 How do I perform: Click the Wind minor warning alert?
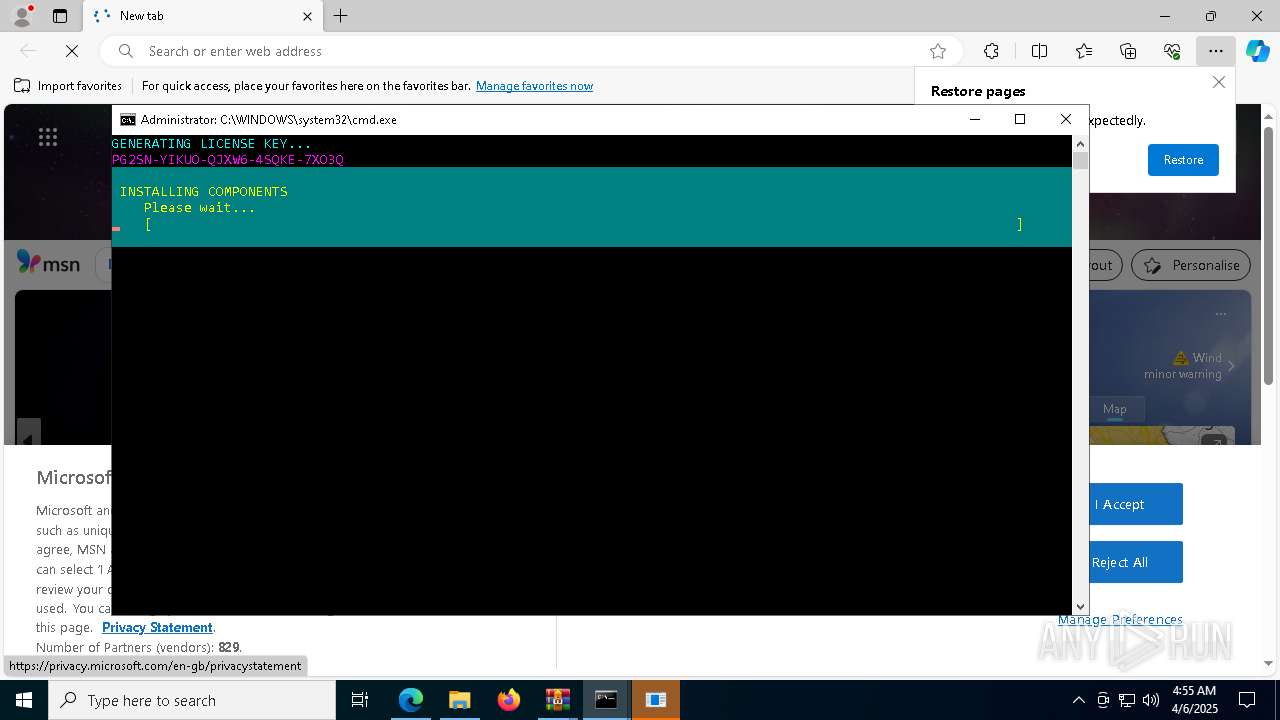[1183, 365]
